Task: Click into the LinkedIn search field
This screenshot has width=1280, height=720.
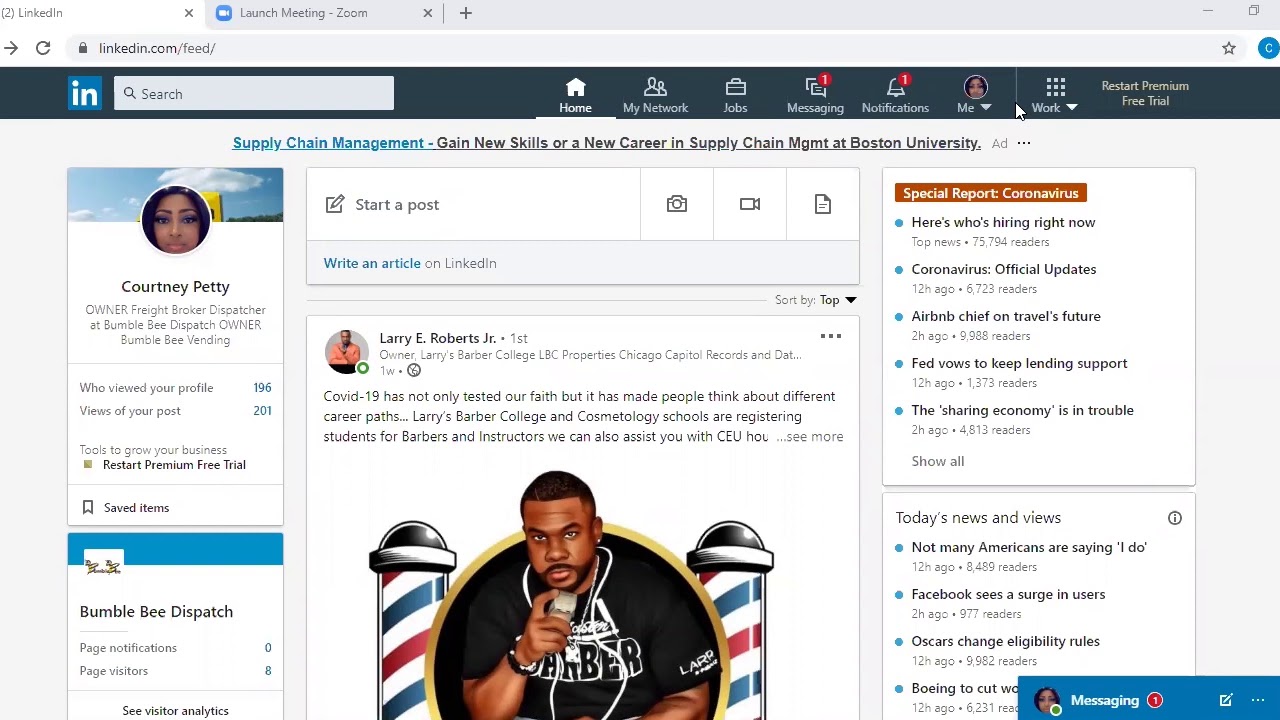Action: pos(254,93)
